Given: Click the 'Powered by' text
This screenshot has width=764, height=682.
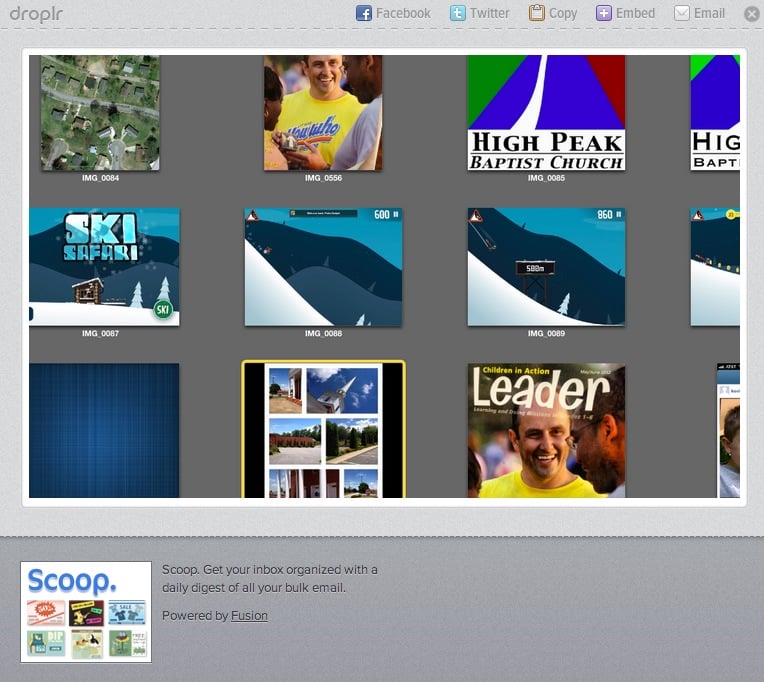Looking at the screenshot, I should coord(195,616).
